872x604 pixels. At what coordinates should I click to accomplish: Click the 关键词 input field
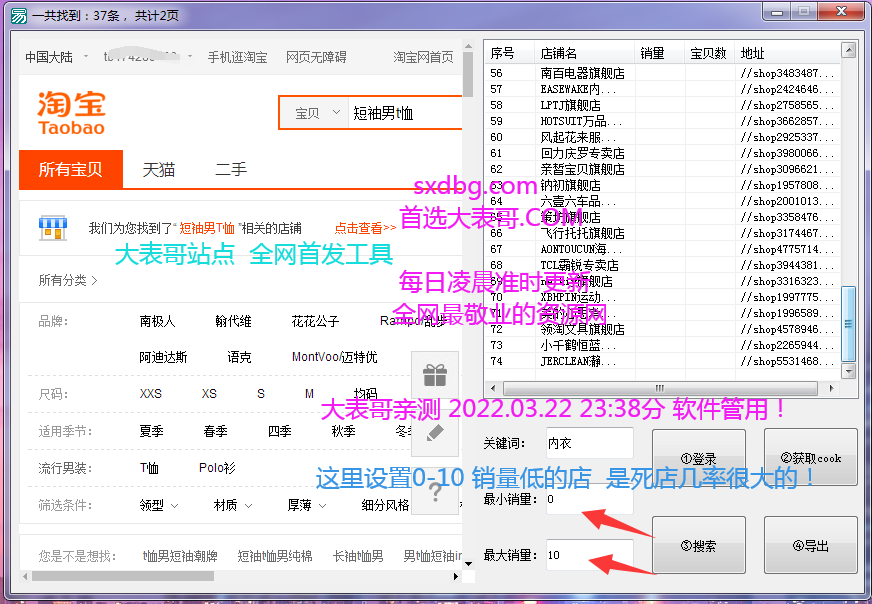tap(589, 442)
